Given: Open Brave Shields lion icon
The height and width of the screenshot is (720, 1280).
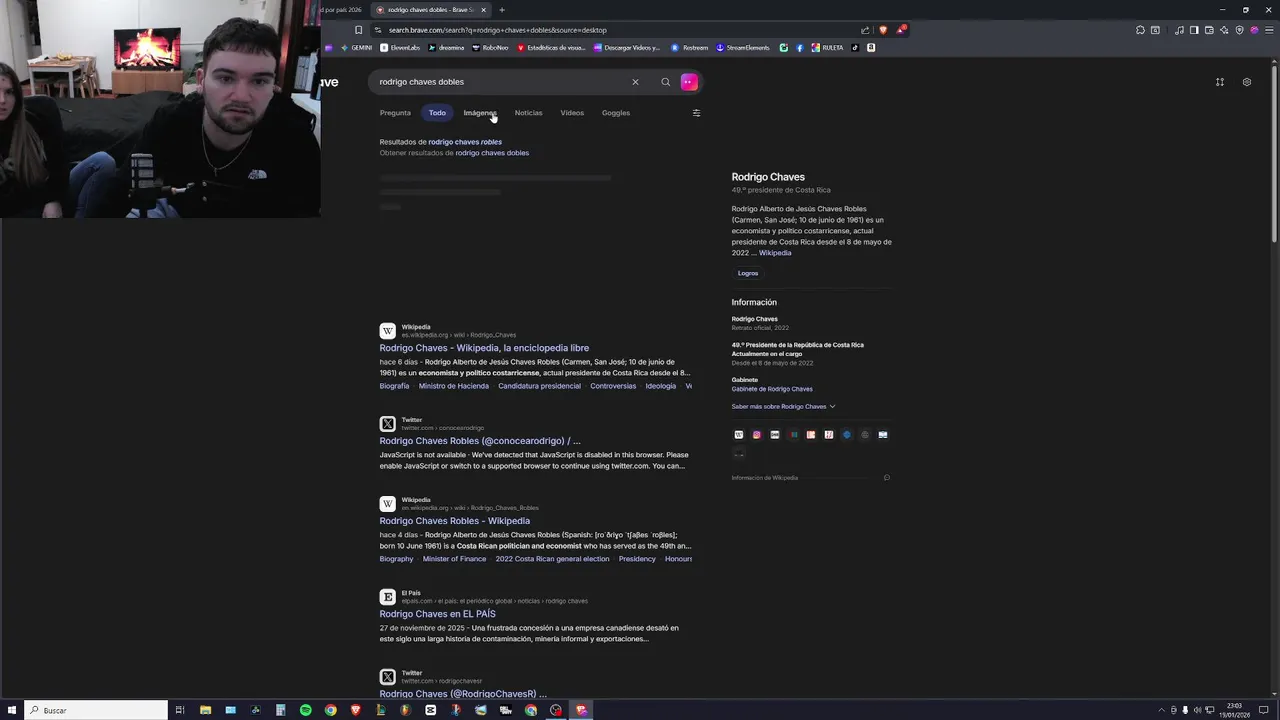Looking at the screenshot, I should 883,30.
